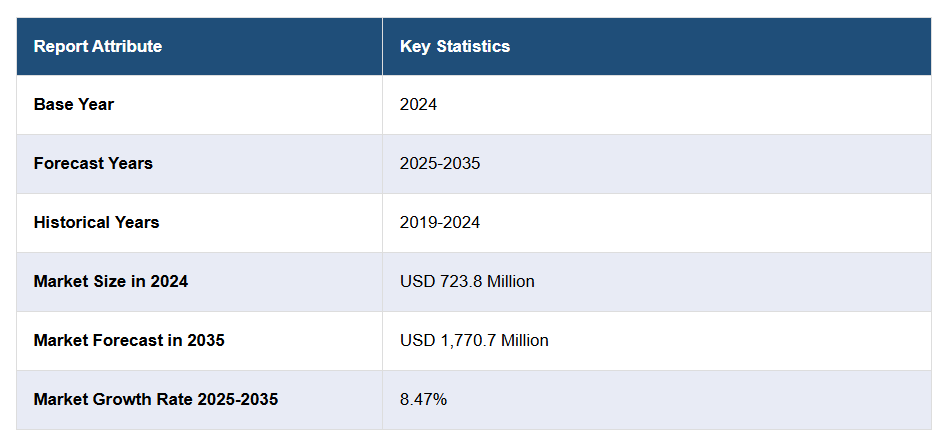Click the USD 1,770.7 Million value
Viewport: 950px width, 438px height.
(x=474, y=340)
